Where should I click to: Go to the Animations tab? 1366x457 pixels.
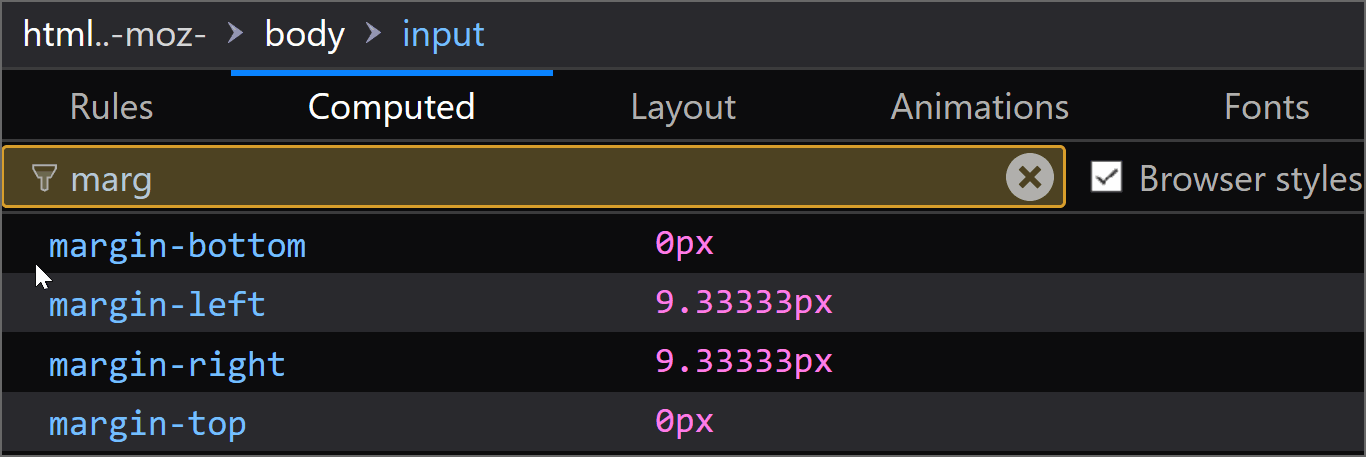click(979, 107)
